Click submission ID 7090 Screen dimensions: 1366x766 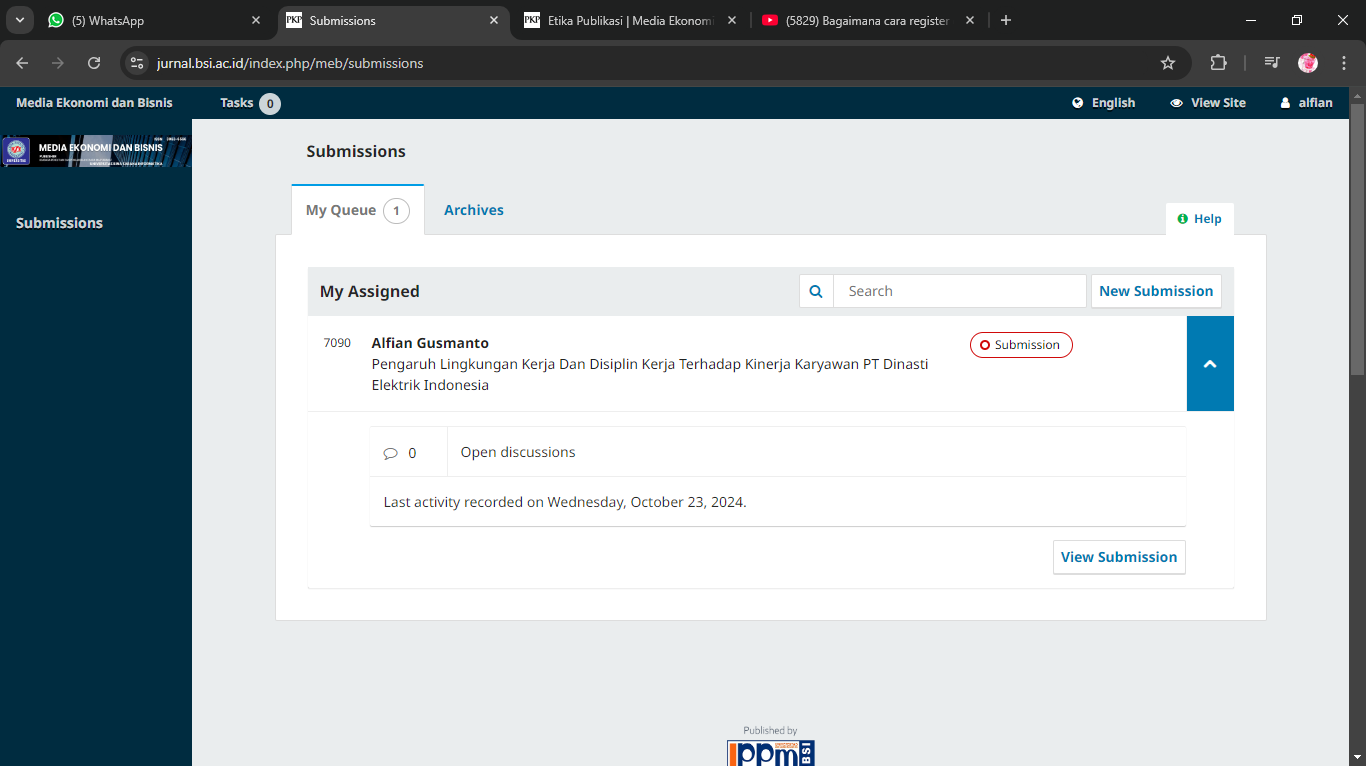click(337, 343)
